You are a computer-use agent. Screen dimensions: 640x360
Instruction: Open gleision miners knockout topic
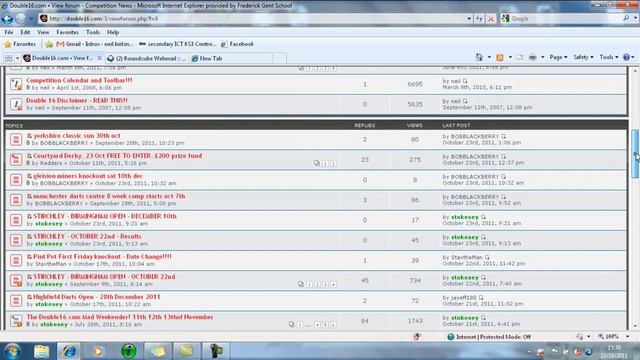tap(88, 176)
